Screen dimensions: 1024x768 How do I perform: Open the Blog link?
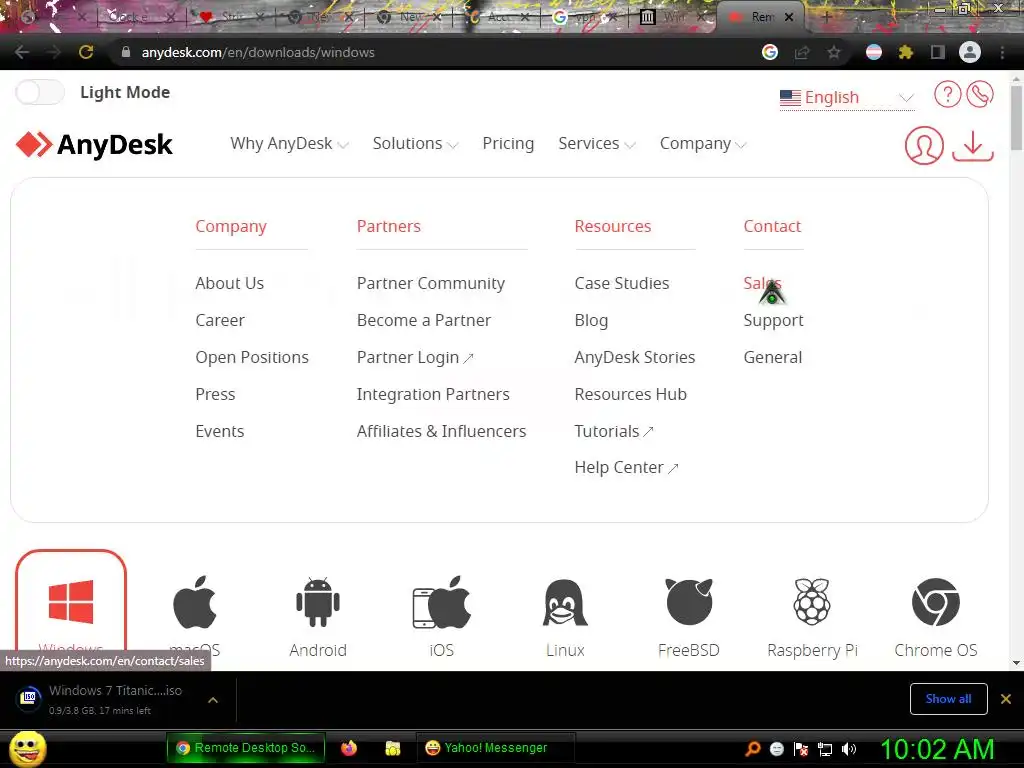[591, 321]
